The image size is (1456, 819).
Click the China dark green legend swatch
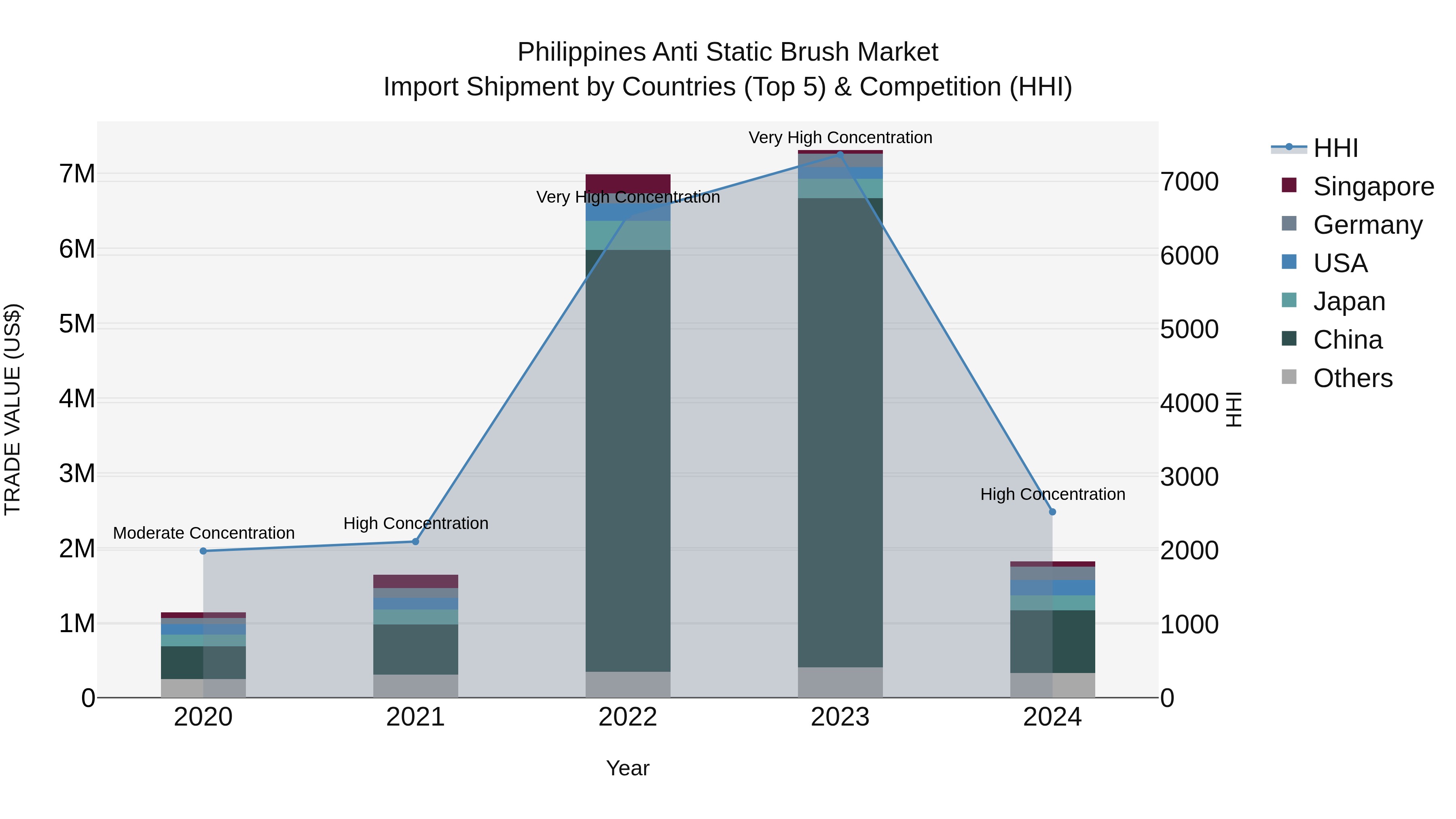point(1289,339)
